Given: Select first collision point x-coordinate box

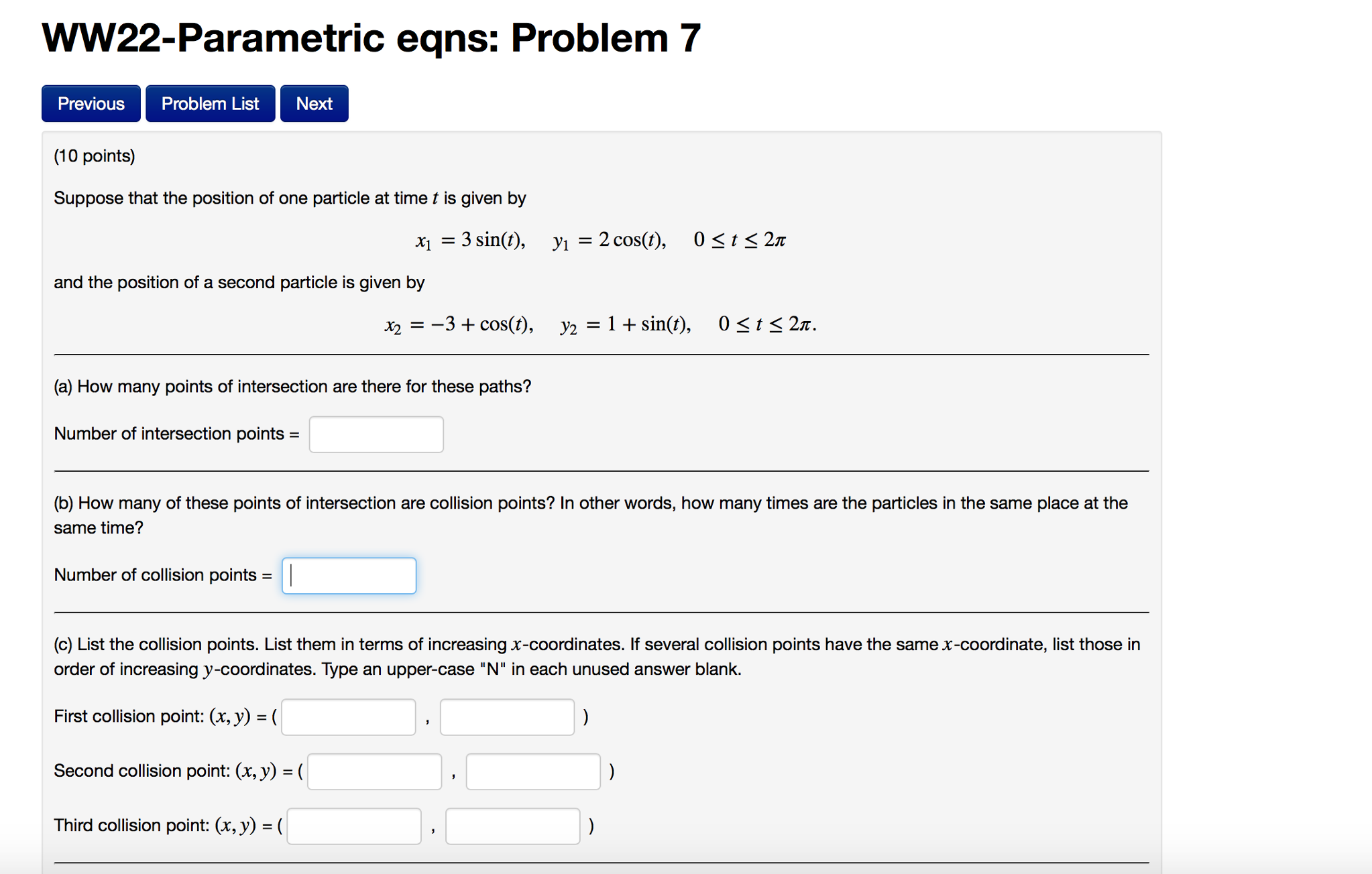Looking at the screenshot, I should pos(348,717).
